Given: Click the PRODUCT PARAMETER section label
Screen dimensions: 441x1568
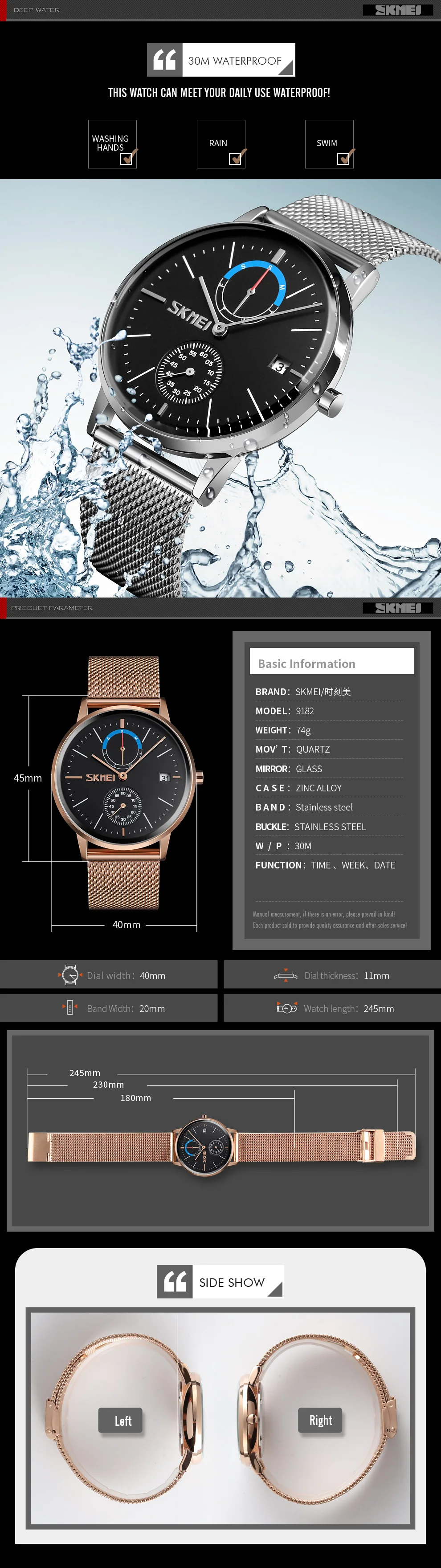Looking at the screenshot, I should (x=52, y=607).
